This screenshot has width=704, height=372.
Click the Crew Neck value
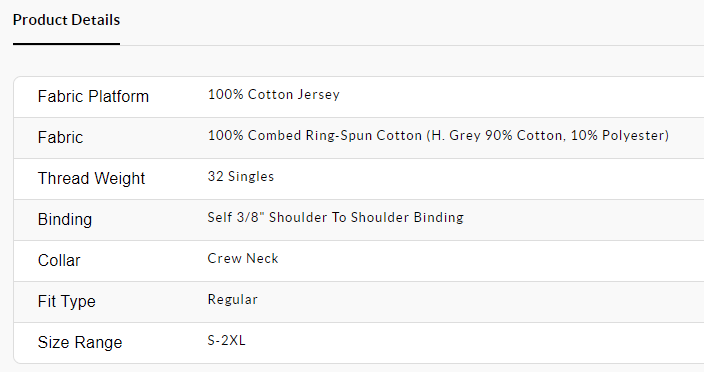243,258
